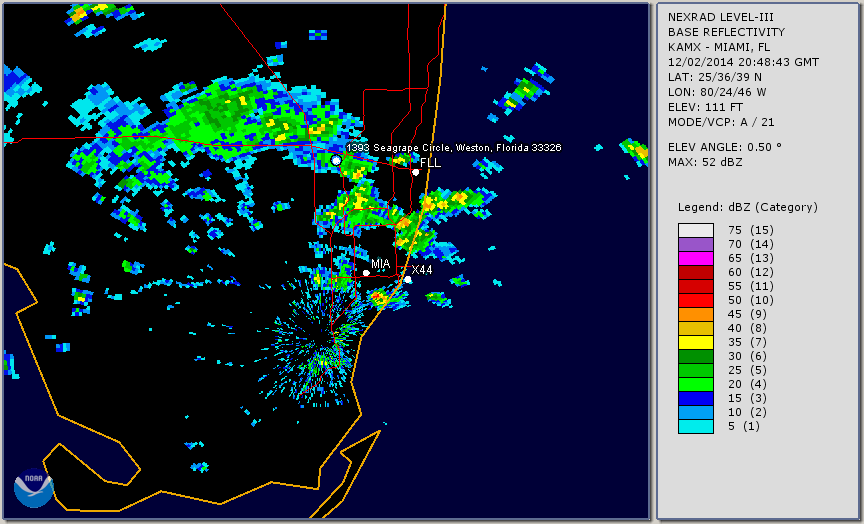Click the 'KAMX - MIAMI, FL' station text
This screenshot has height=524, width=864.
(x=719, y=47)
